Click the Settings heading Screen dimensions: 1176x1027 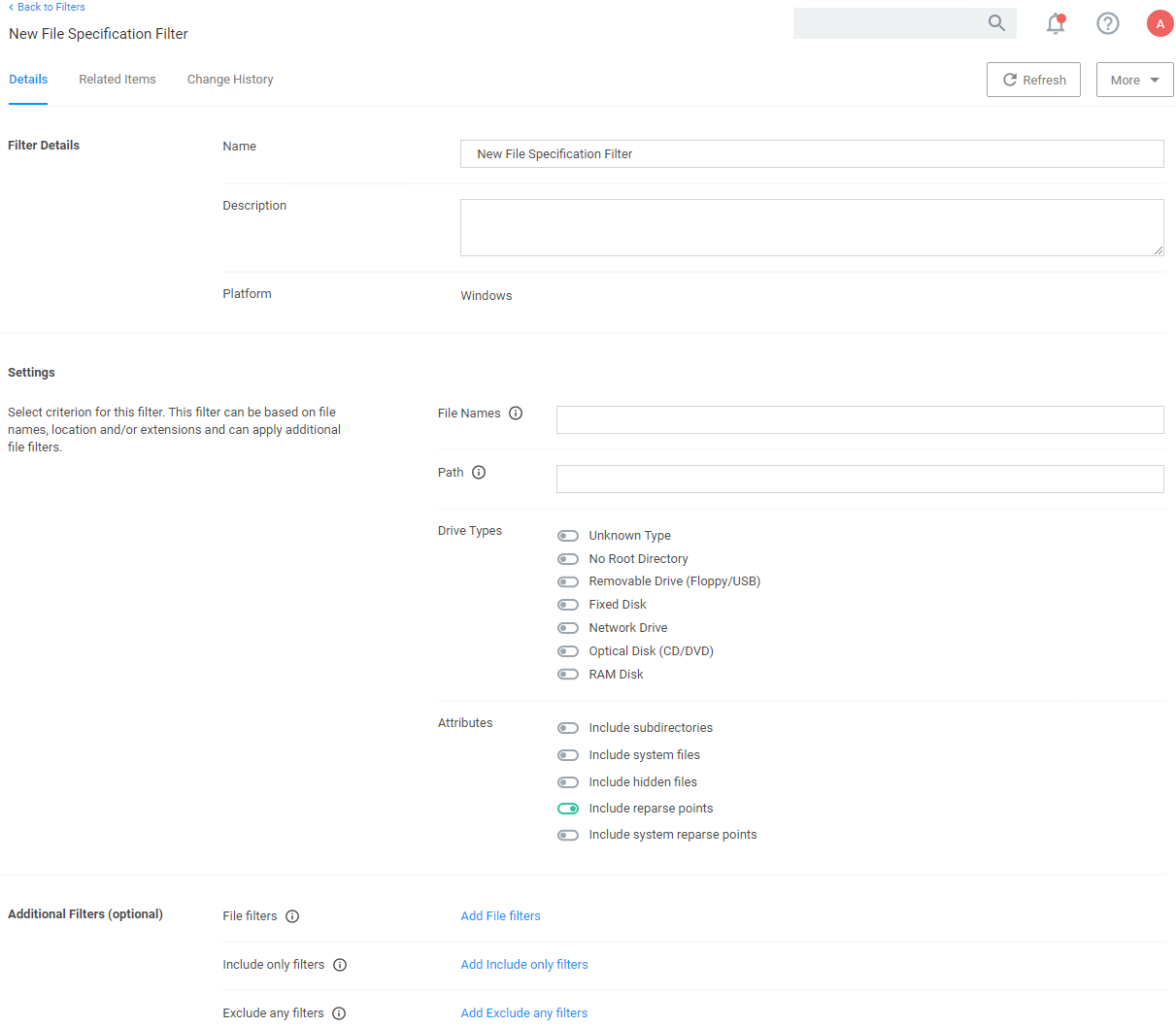(31, 373)
